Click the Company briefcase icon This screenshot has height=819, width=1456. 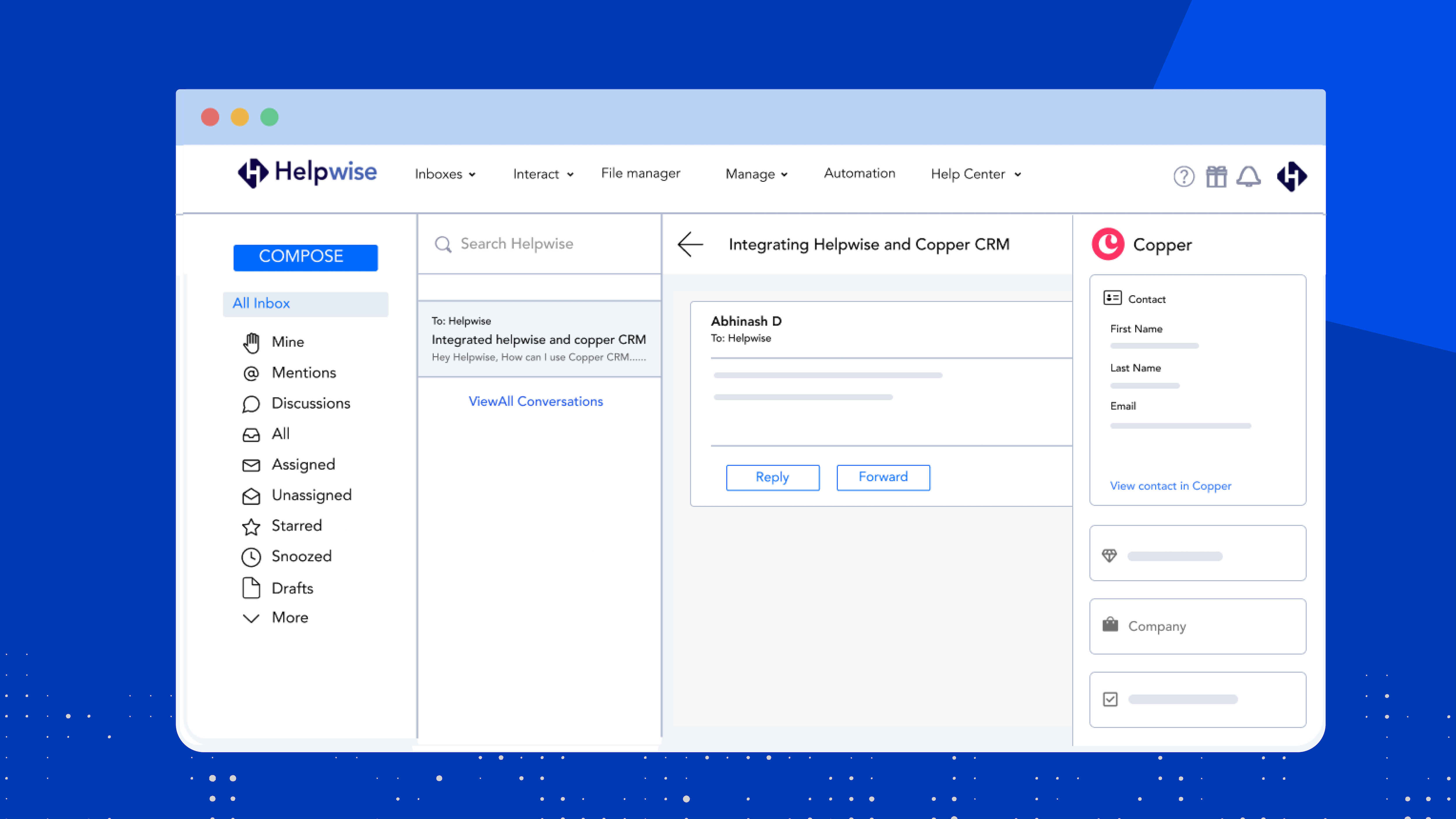click(1110, 624)
